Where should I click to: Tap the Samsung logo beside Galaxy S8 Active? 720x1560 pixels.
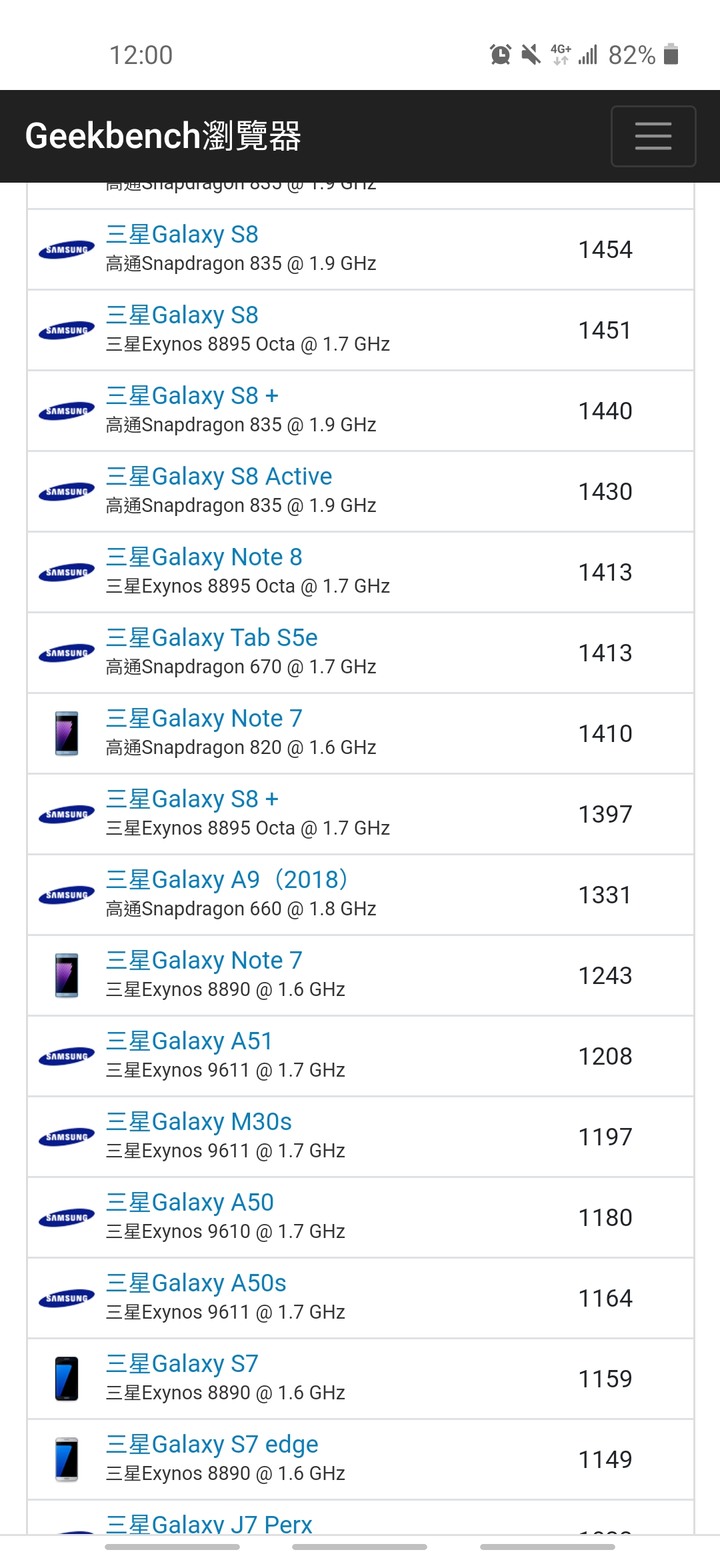[x=66, y=492]
